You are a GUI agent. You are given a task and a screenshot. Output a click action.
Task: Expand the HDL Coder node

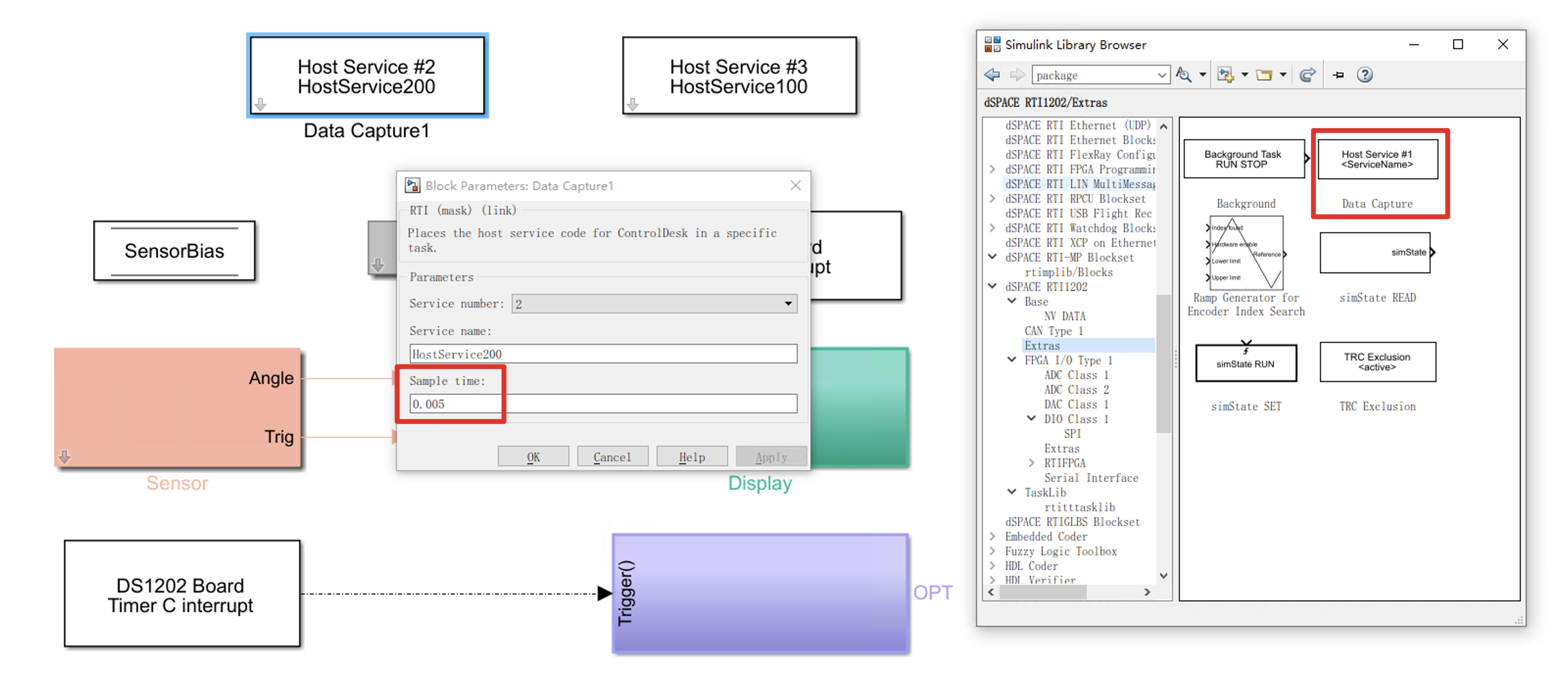coord(993,565)
